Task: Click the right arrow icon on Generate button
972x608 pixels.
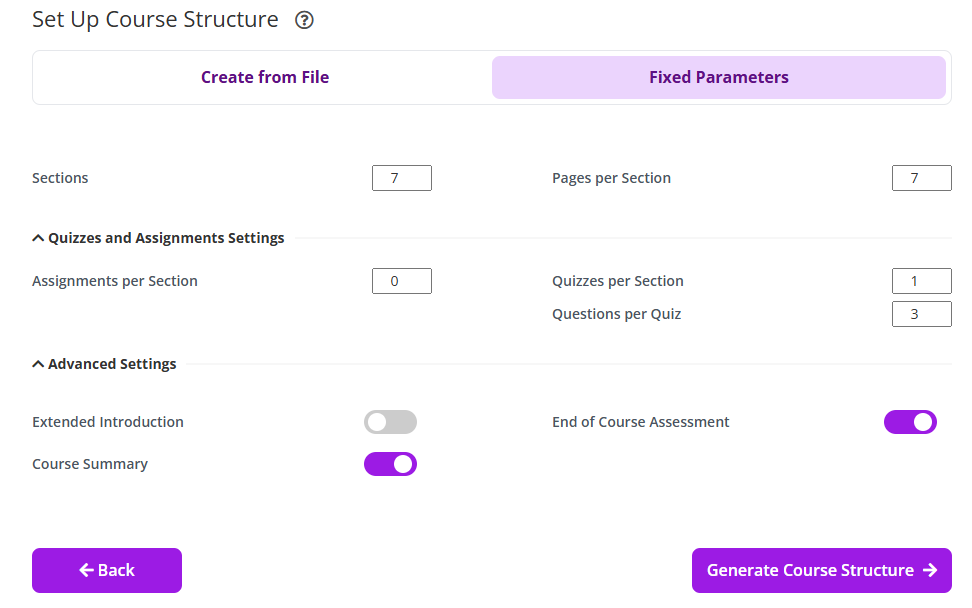Action: tap(930, 570)
